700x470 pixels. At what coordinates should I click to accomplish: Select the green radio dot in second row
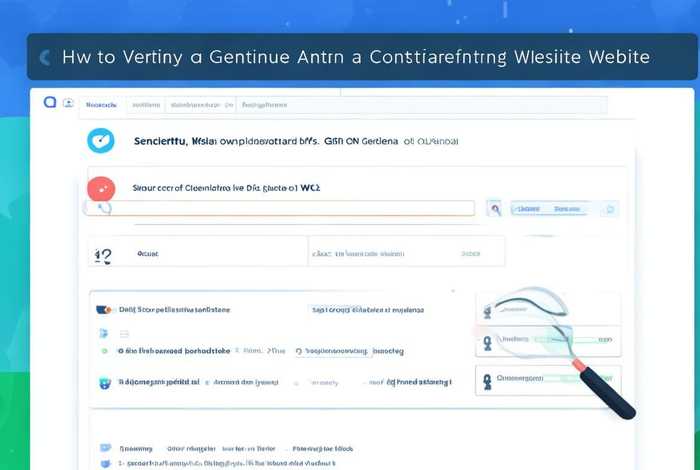tap(103, 352)
